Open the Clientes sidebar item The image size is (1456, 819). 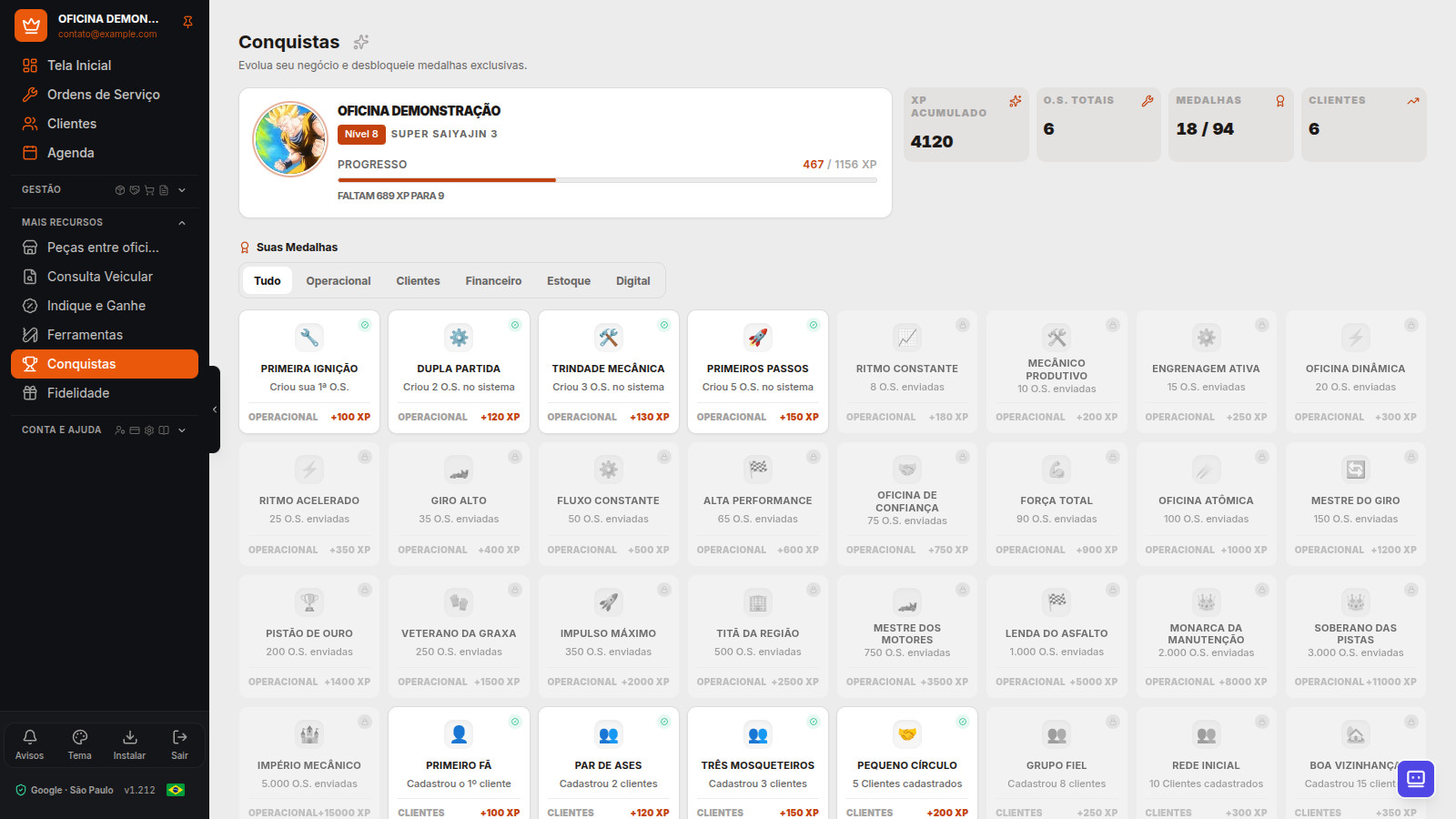pyautogui.click(x=105, y=124)
